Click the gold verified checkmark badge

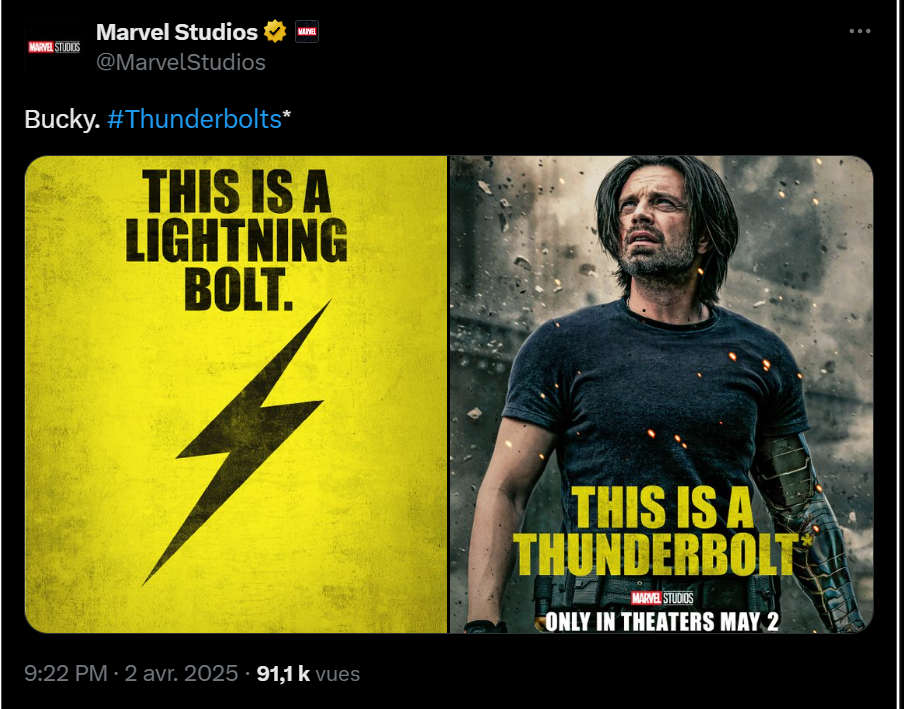click(275, 32)
